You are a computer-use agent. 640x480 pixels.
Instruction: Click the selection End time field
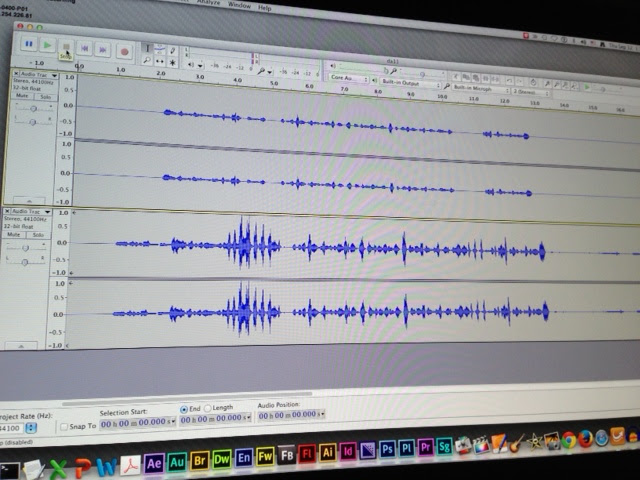[x=215, y=419]
